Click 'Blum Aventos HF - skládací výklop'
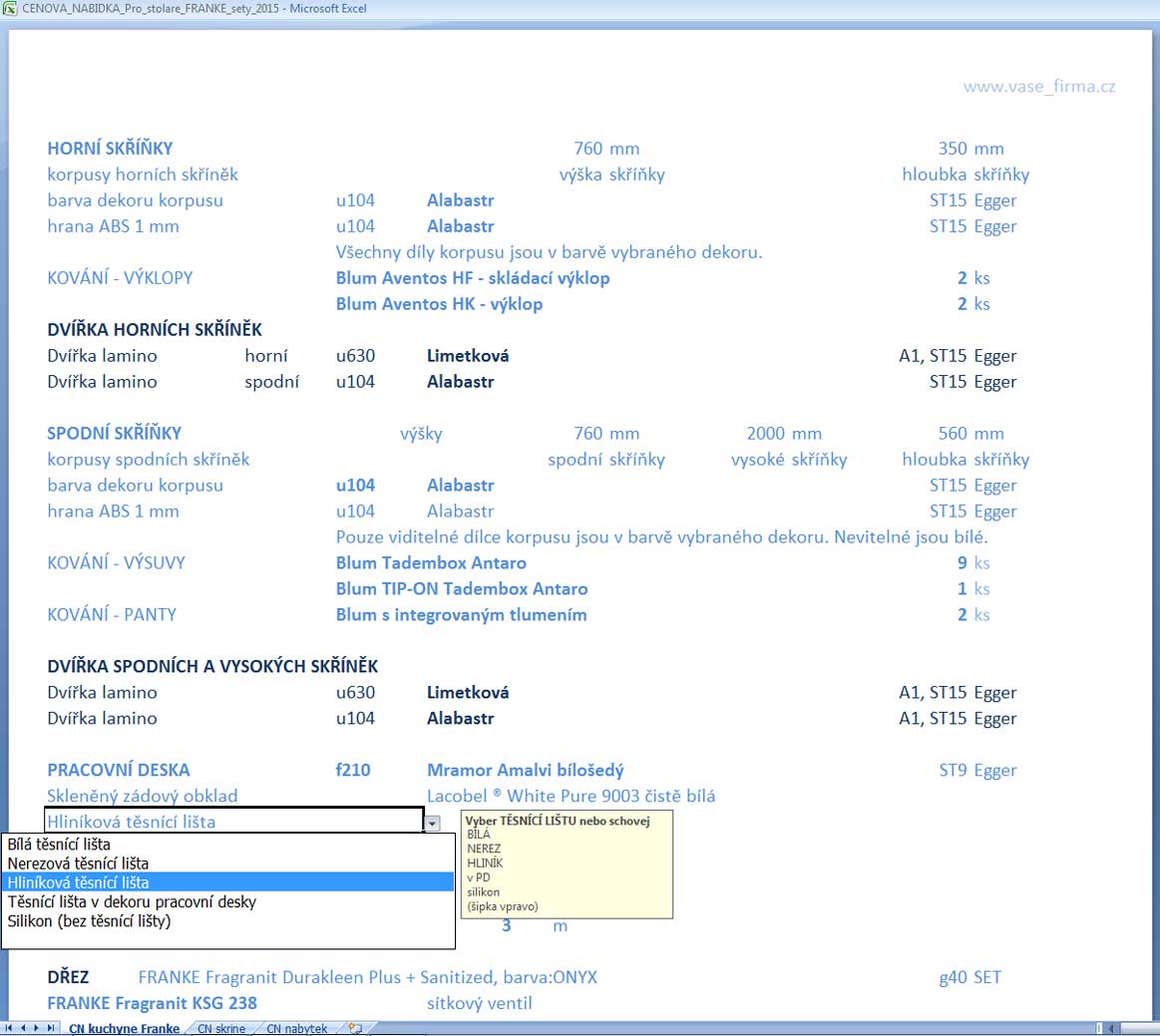 (473, 278)
